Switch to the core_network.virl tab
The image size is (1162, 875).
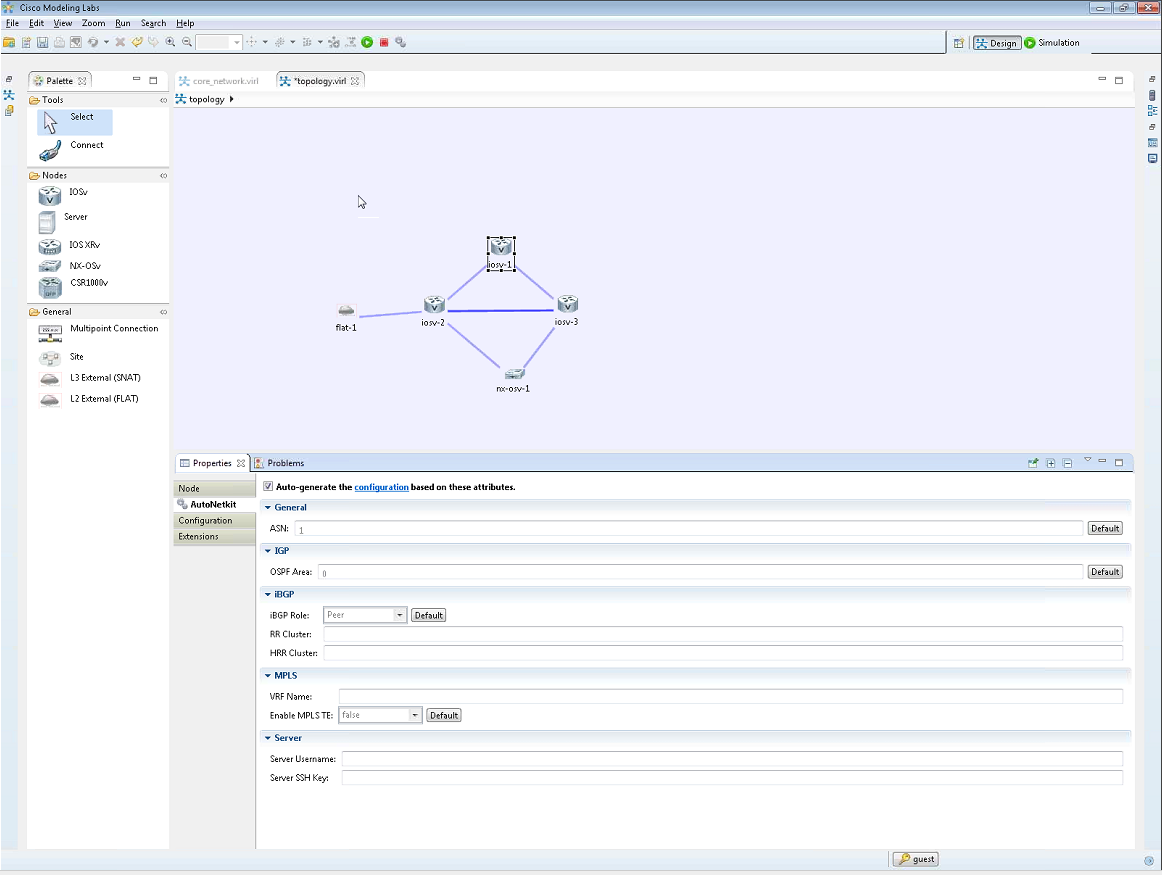(225, 81)
